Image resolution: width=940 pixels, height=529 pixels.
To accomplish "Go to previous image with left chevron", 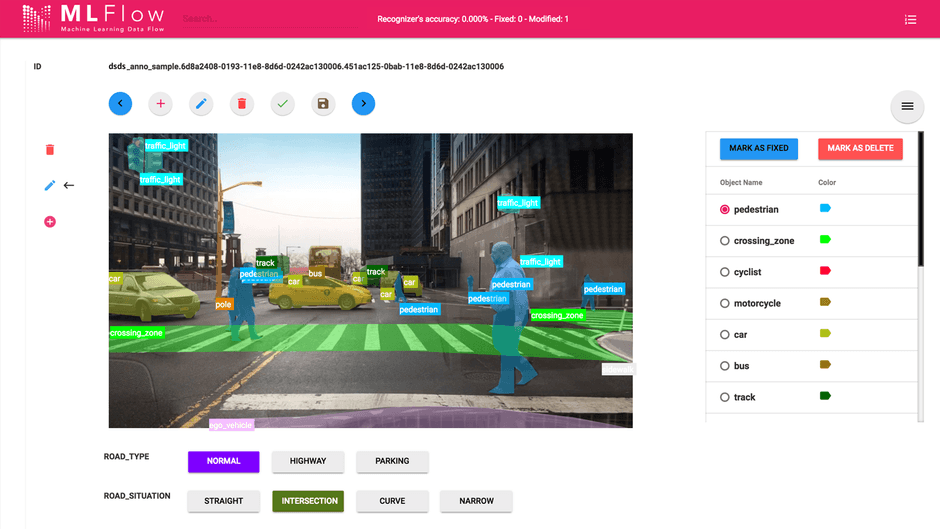I will coord(120,103).
